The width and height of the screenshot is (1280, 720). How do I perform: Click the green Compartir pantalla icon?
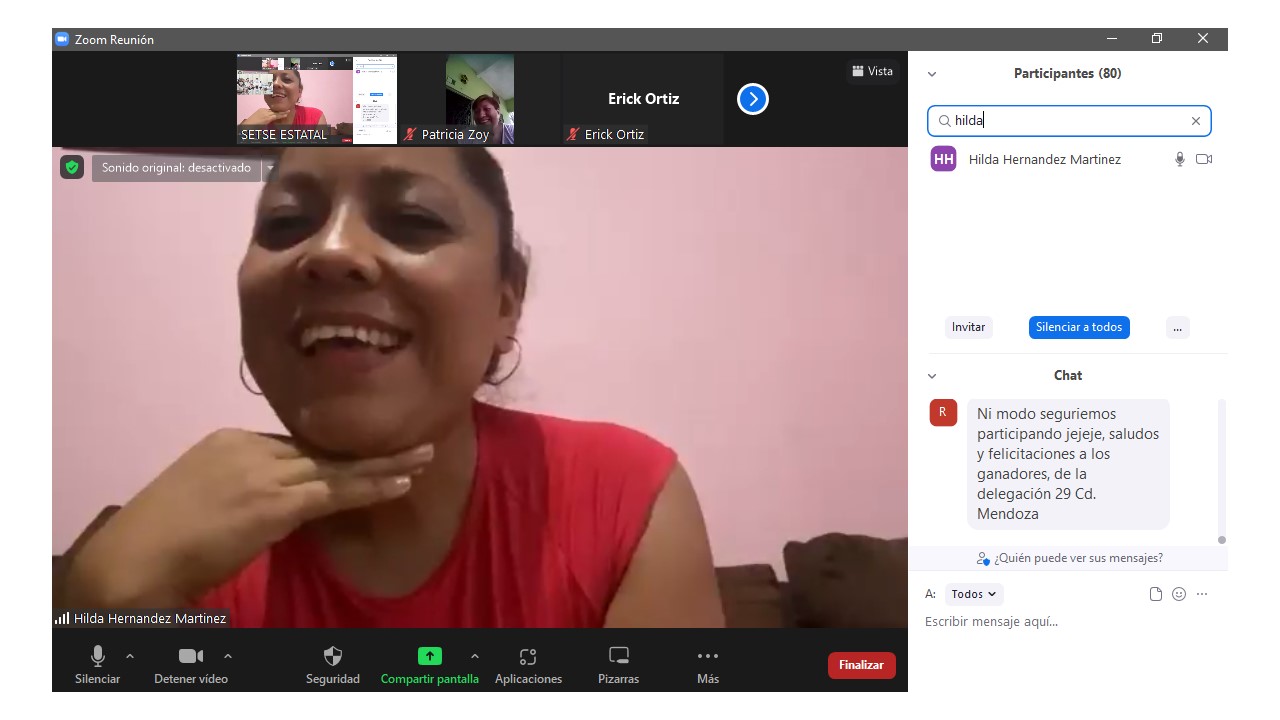point(429,657)
